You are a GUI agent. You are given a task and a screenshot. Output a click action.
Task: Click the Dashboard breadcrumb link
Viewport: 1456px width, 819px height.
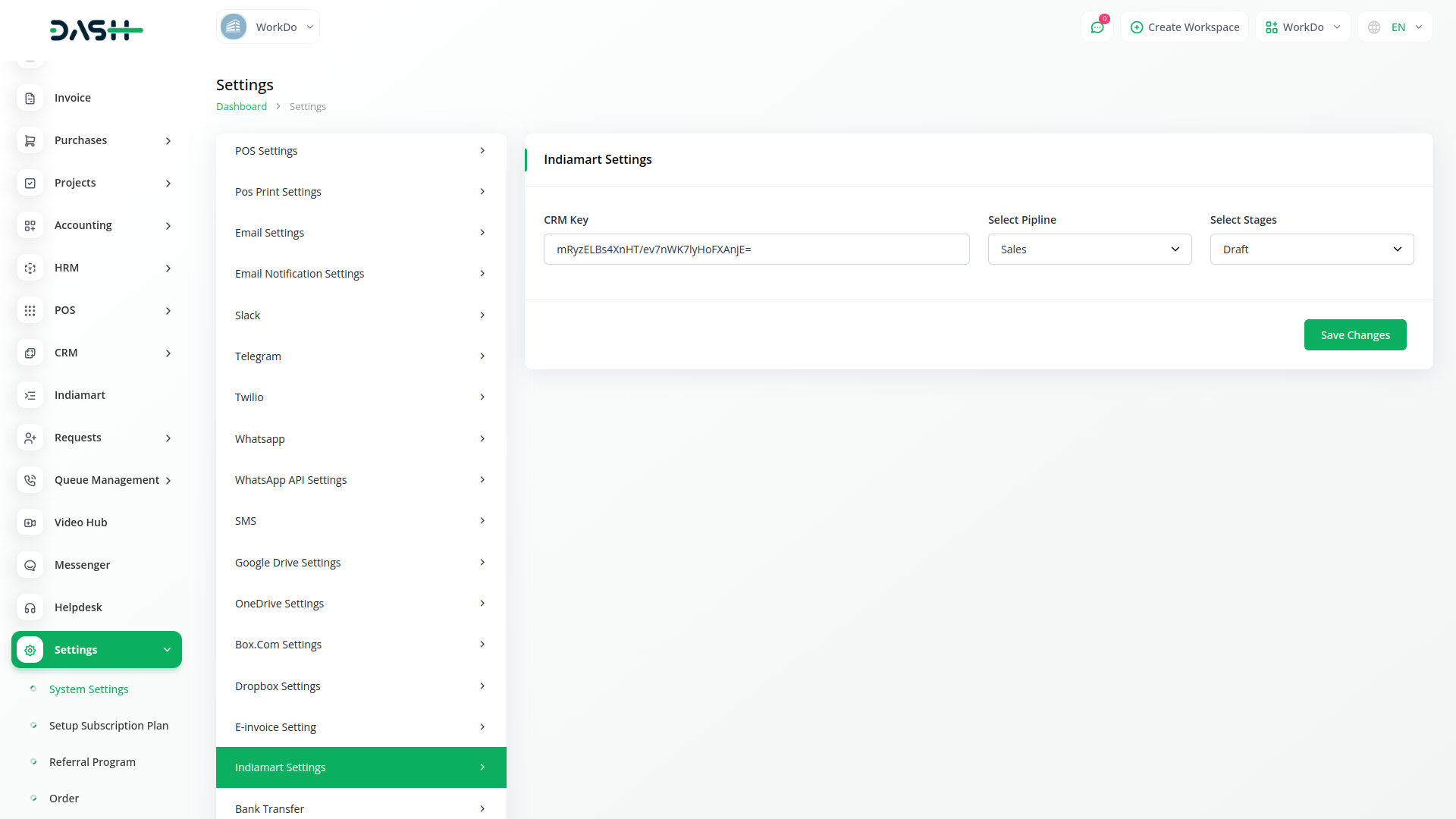click(241, 107)
